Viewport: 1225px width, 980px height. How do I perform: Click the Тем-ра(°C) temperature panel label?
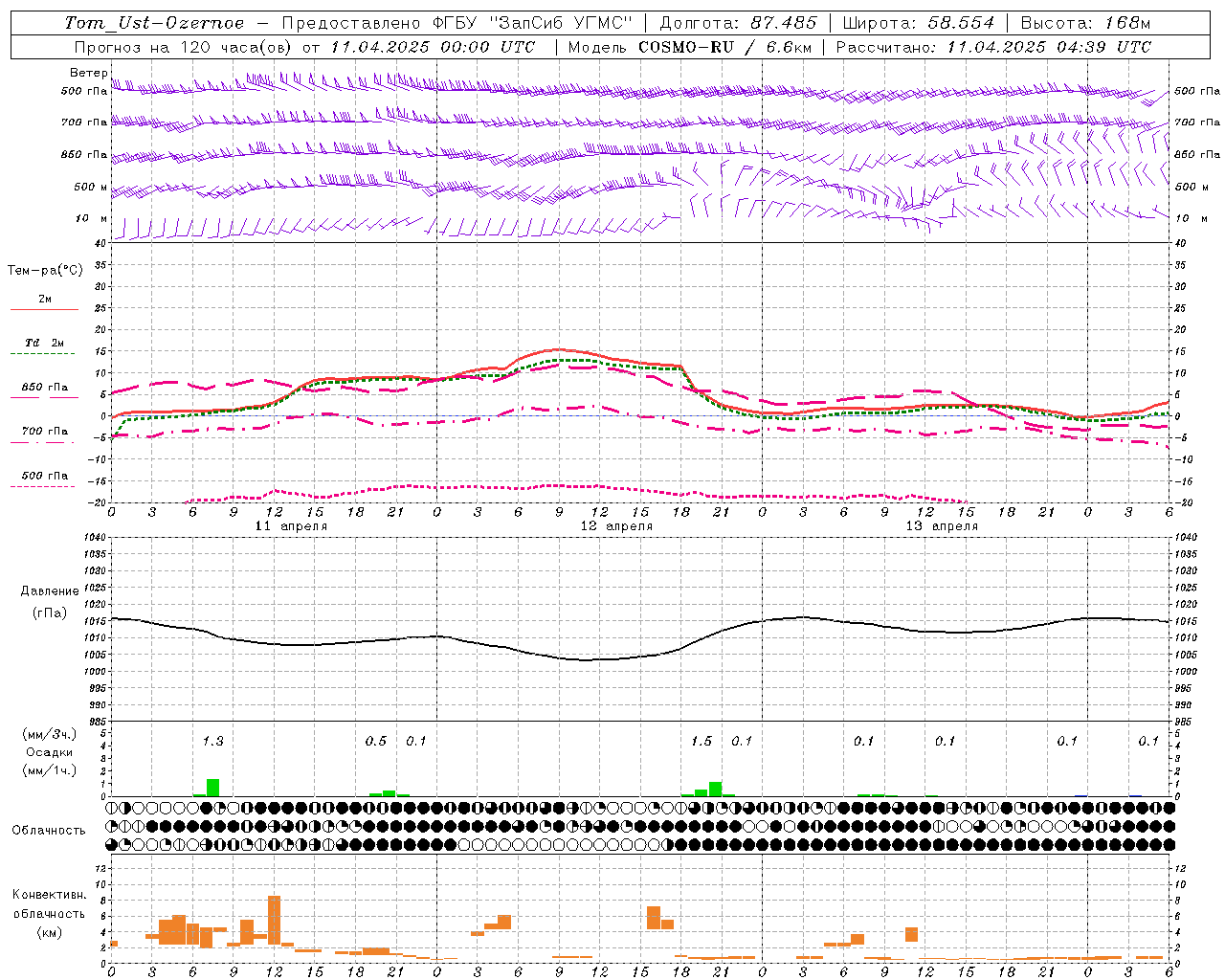coord(45,271)
